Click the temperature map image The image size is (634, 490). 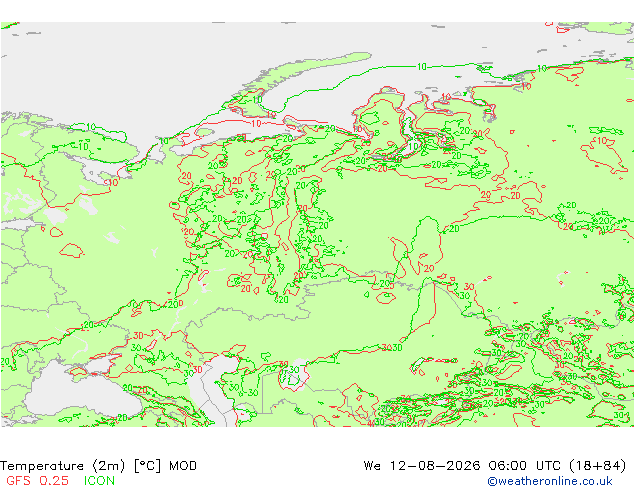coord(317,224)
